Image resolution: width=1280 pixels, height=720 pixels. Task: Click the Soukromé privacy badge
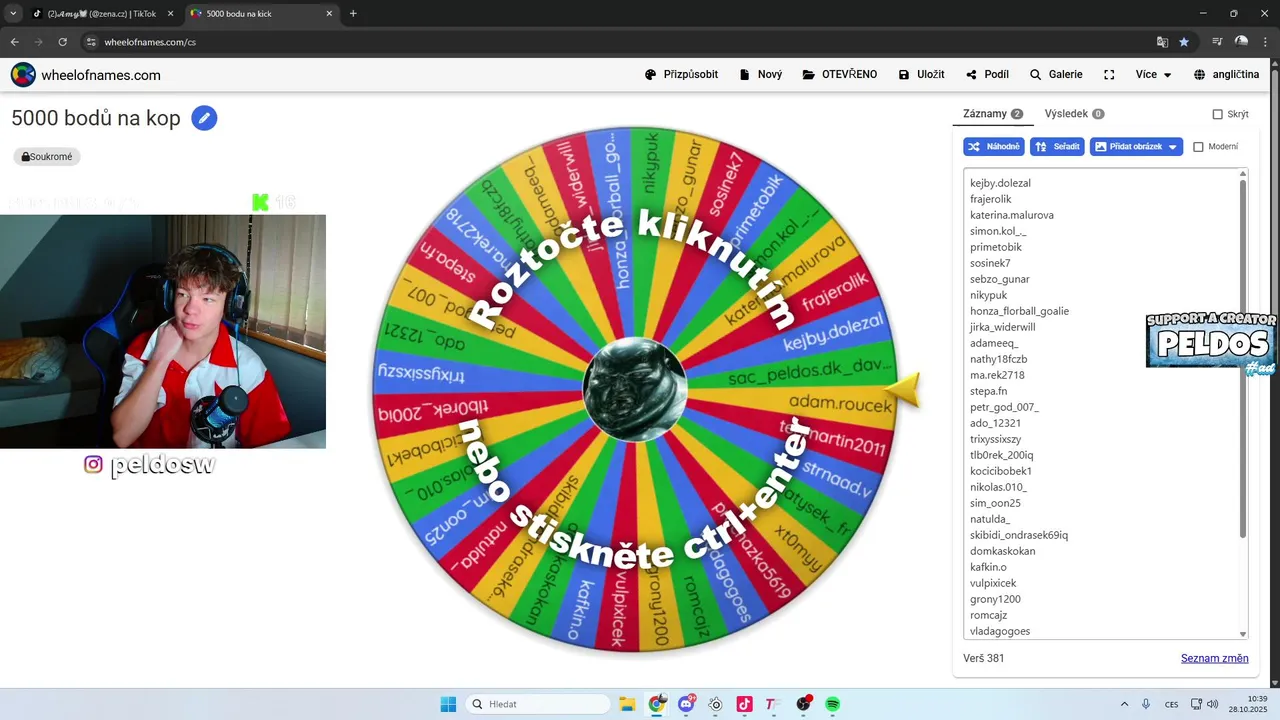pos(47,157)
